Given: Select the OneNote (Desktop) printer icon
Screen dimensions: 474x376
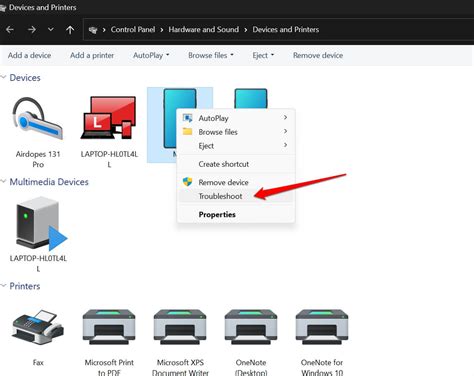Looking at the screenshot, I should click(x=251, y=327).
